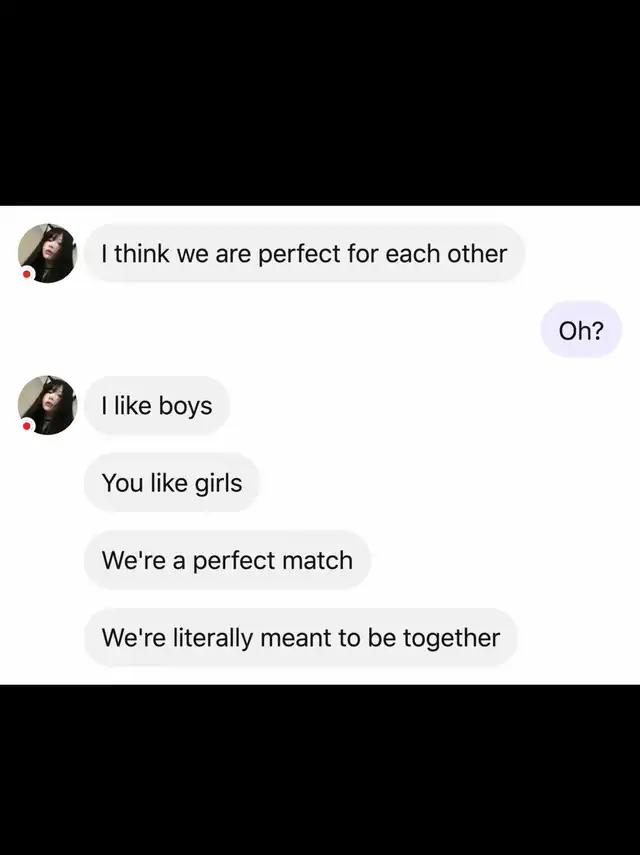Click the red status dot on the top avatar
This screenshot has width=640, height=855.
coord(26,274)
